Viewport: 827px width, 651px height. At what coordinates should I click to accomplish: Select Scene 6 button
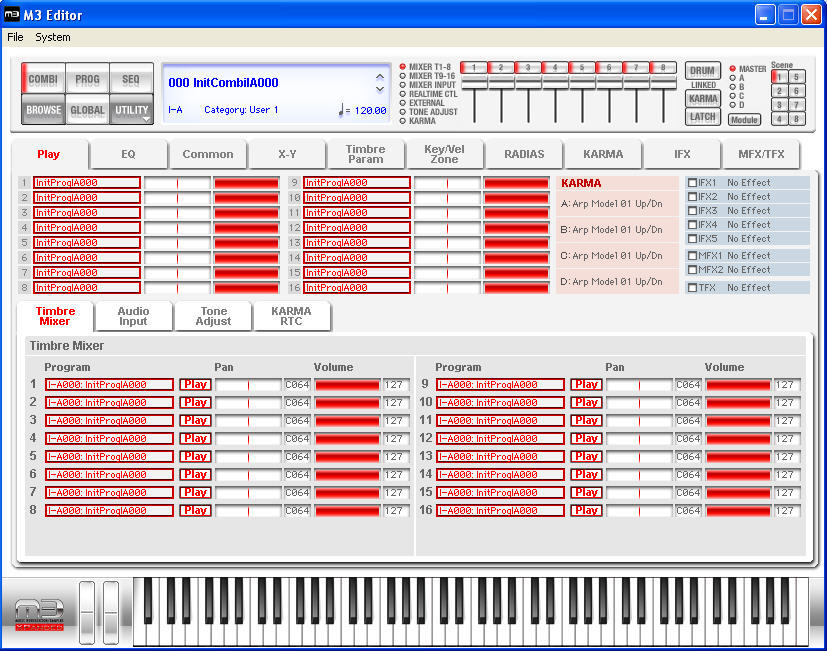796,91
